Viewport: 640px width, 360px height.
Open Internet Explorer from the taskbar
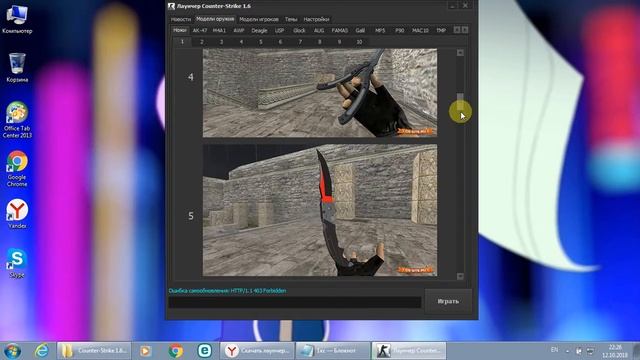coord(42,351)
